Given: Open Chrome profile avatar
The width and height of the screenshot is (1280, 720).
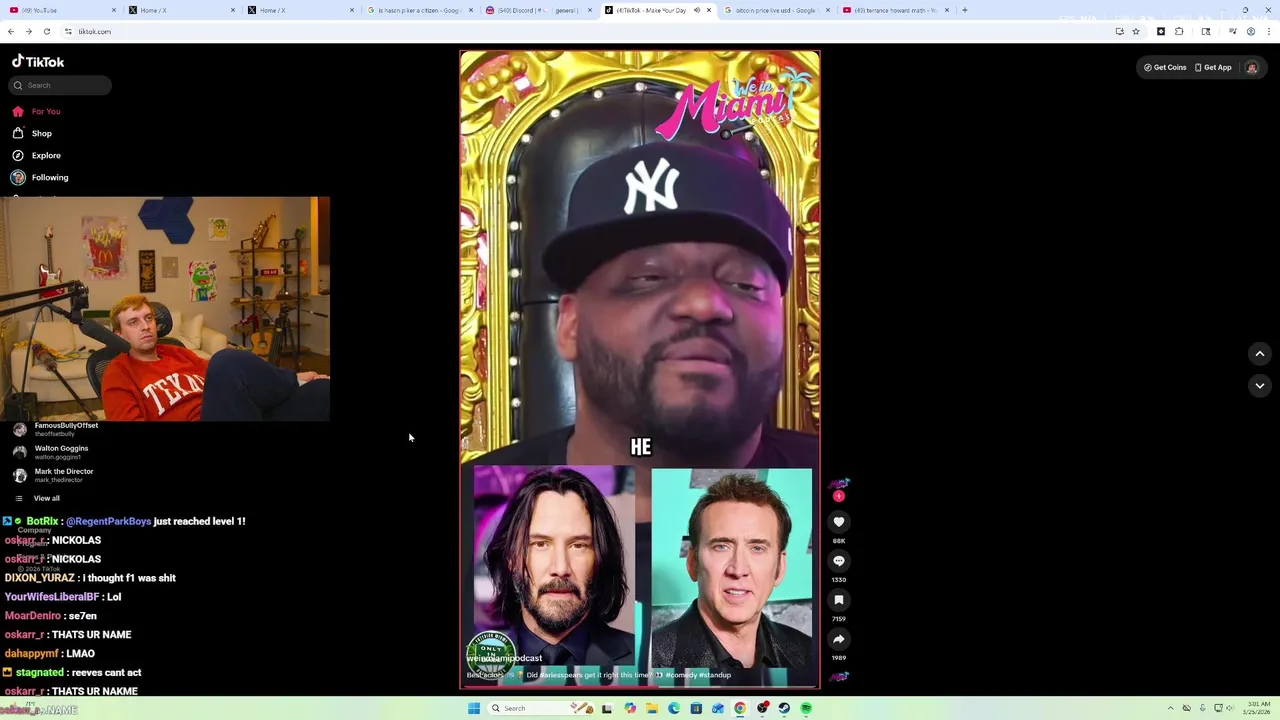Looking at the screenshot, I should pyautogui.click(x=1251, y=31).
